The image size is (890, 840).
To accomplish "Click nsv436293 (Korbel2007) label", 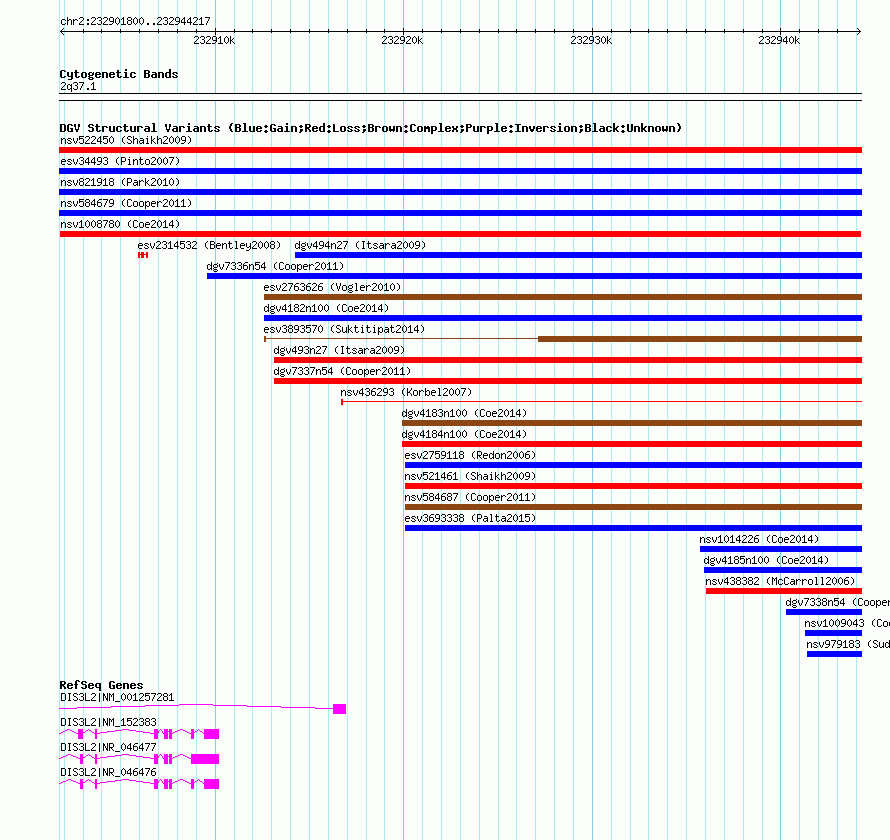I will (406, 392).
